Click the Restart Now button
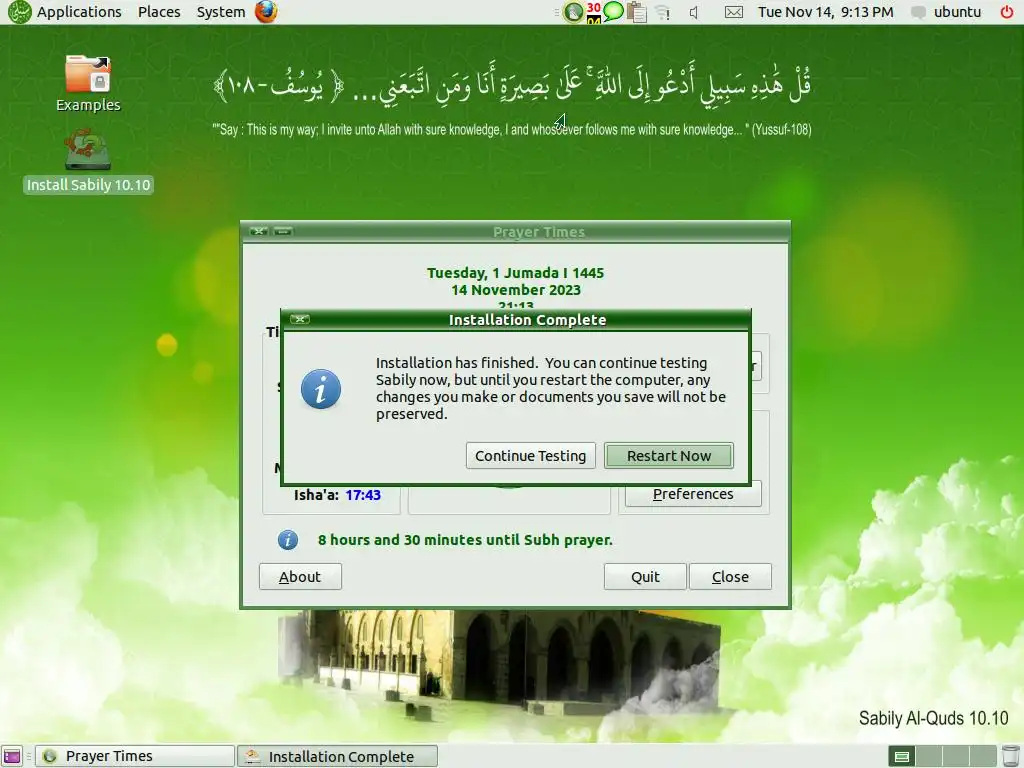The image size is (1024, 768). [x=669, y=456]
